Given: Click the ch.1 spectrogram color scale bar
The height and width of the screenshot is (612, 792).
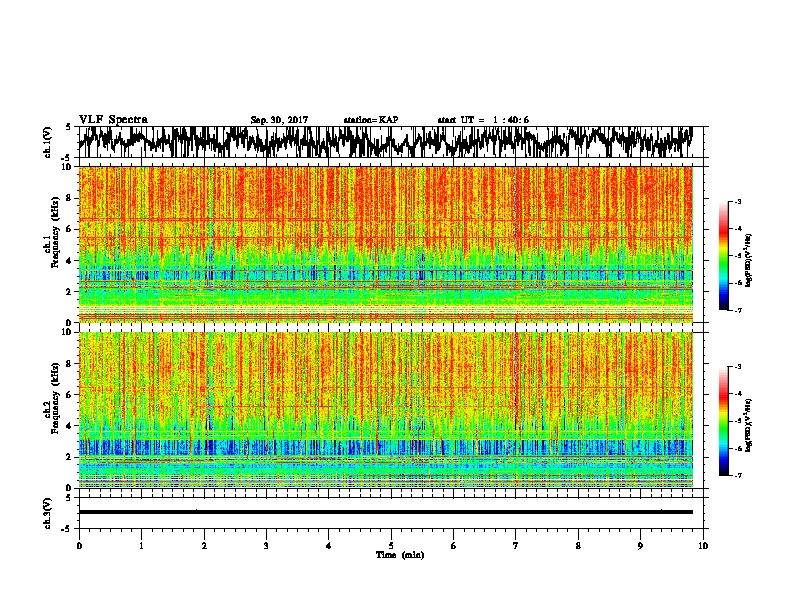Looking at the screenshot, I should (x=723, y=256).
